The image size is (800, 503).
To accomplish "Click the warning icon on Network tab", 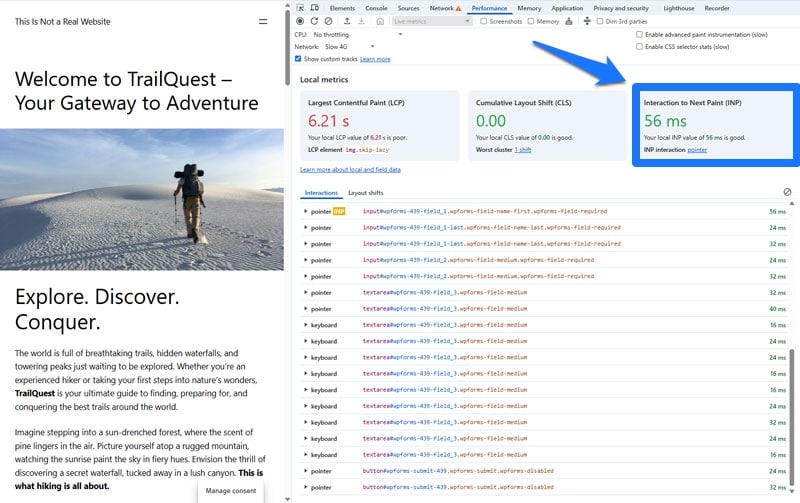I will (x=458, y=8).
